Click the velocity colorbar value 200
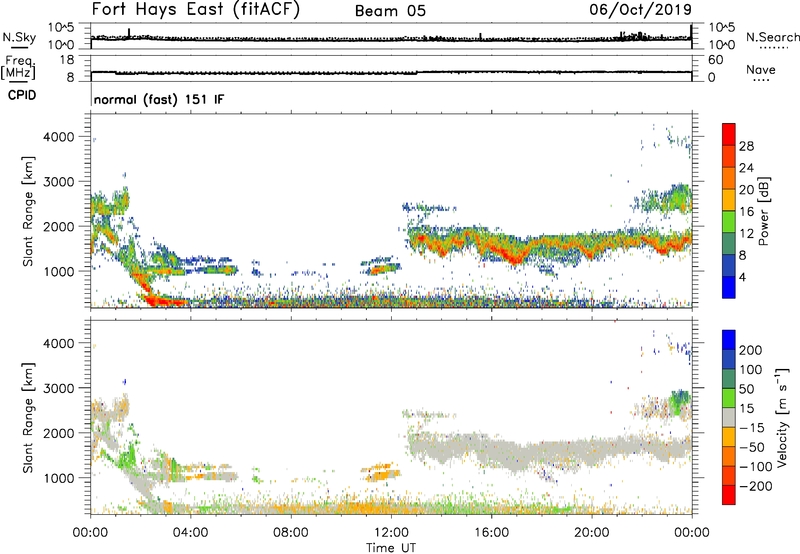The height and width of the screenshot is (554, 800). pos(751,350)
